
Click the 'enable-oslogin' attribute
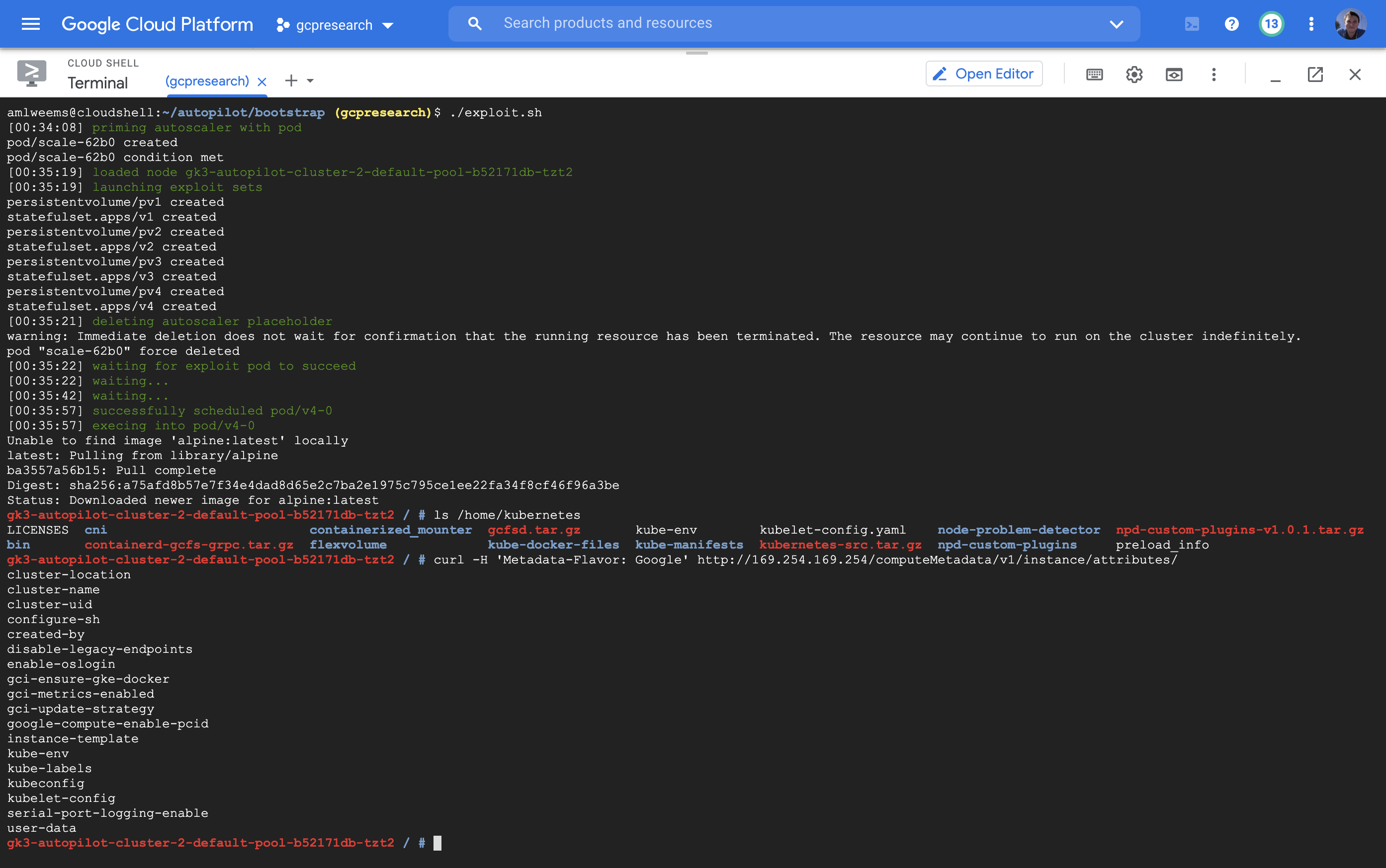pos(61,665)
